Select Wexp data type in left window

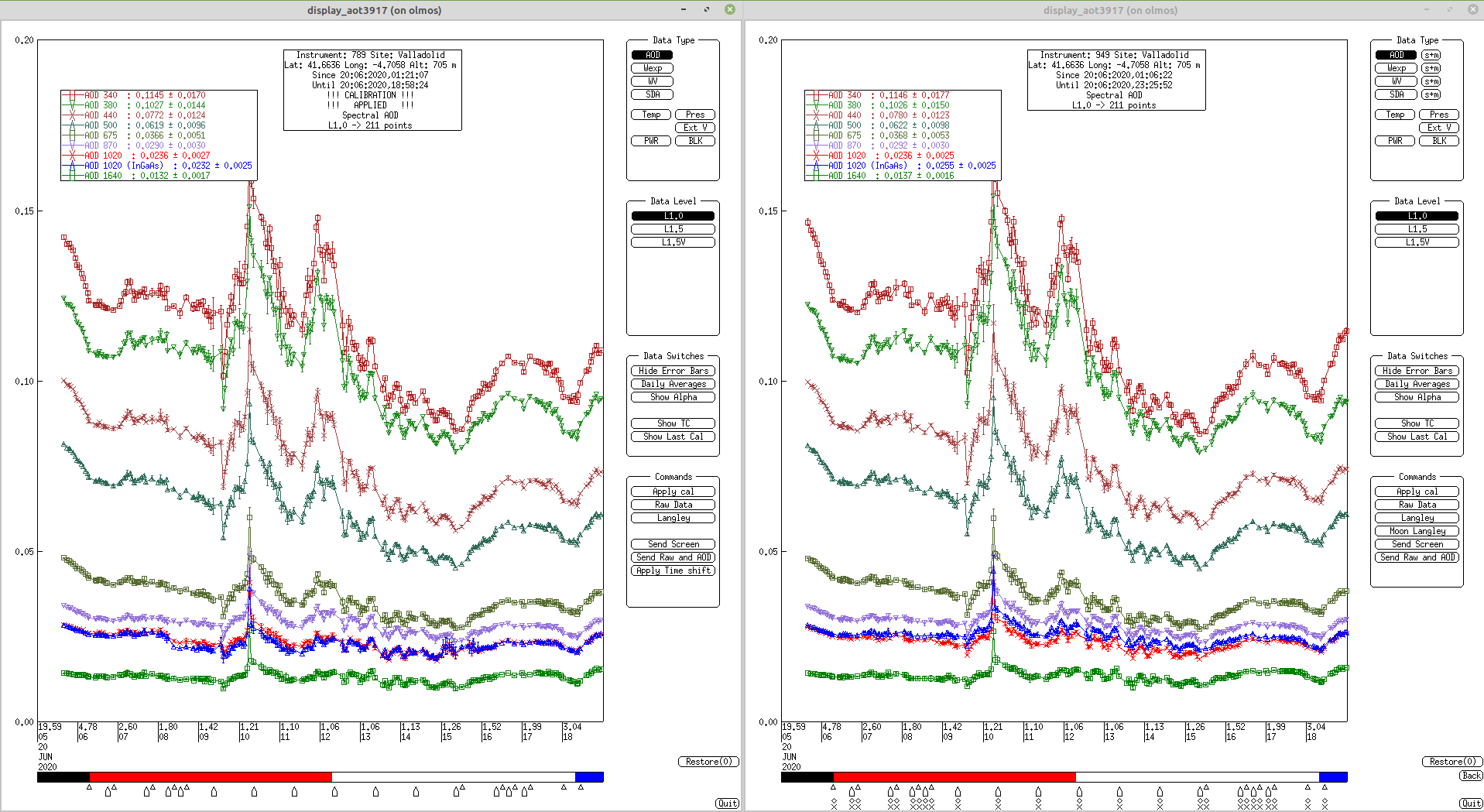652,68
